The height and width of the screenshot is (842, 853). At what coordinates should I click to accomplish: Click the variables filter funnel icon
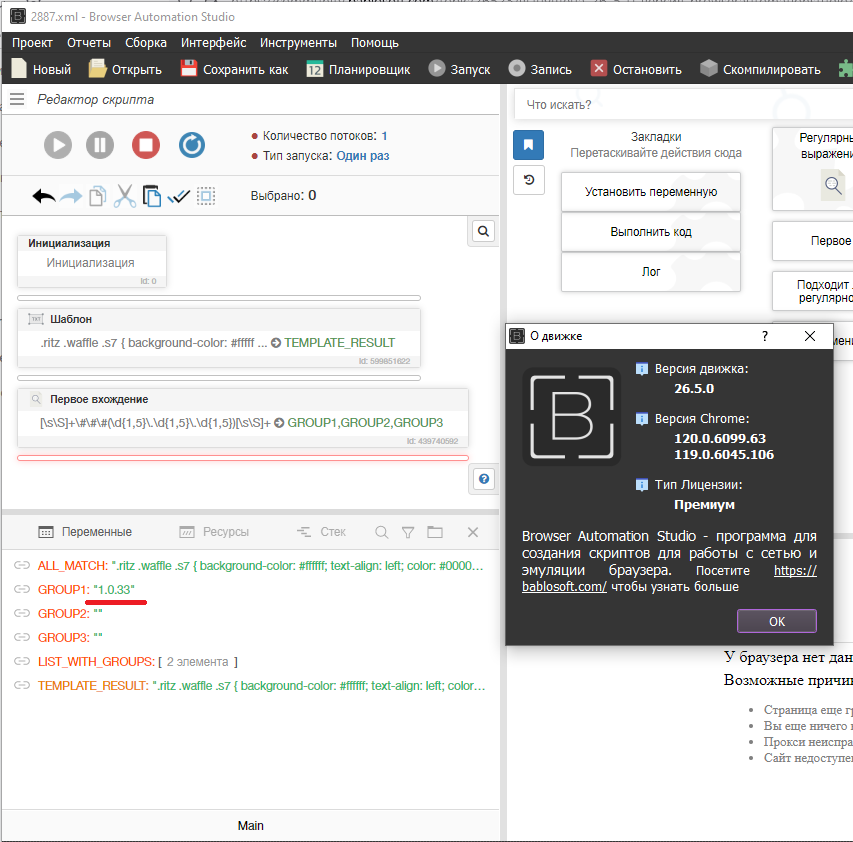click(408, 532)
